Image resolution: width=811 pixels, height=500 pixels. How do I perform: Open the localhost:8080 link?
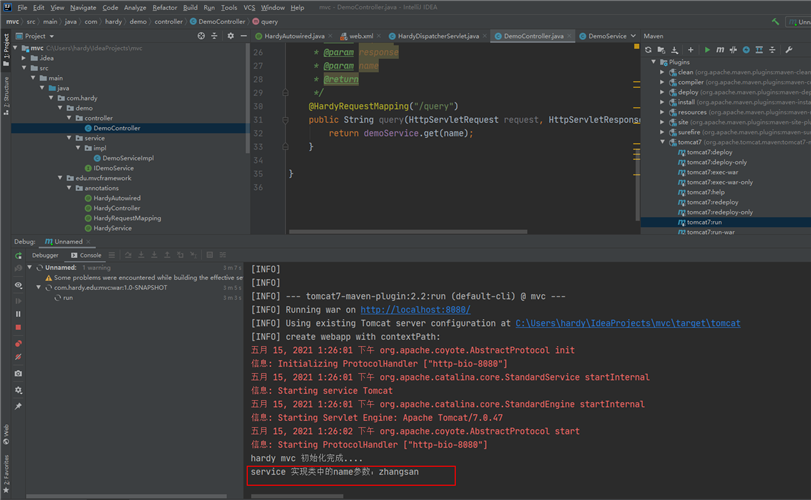coord(415,309)
